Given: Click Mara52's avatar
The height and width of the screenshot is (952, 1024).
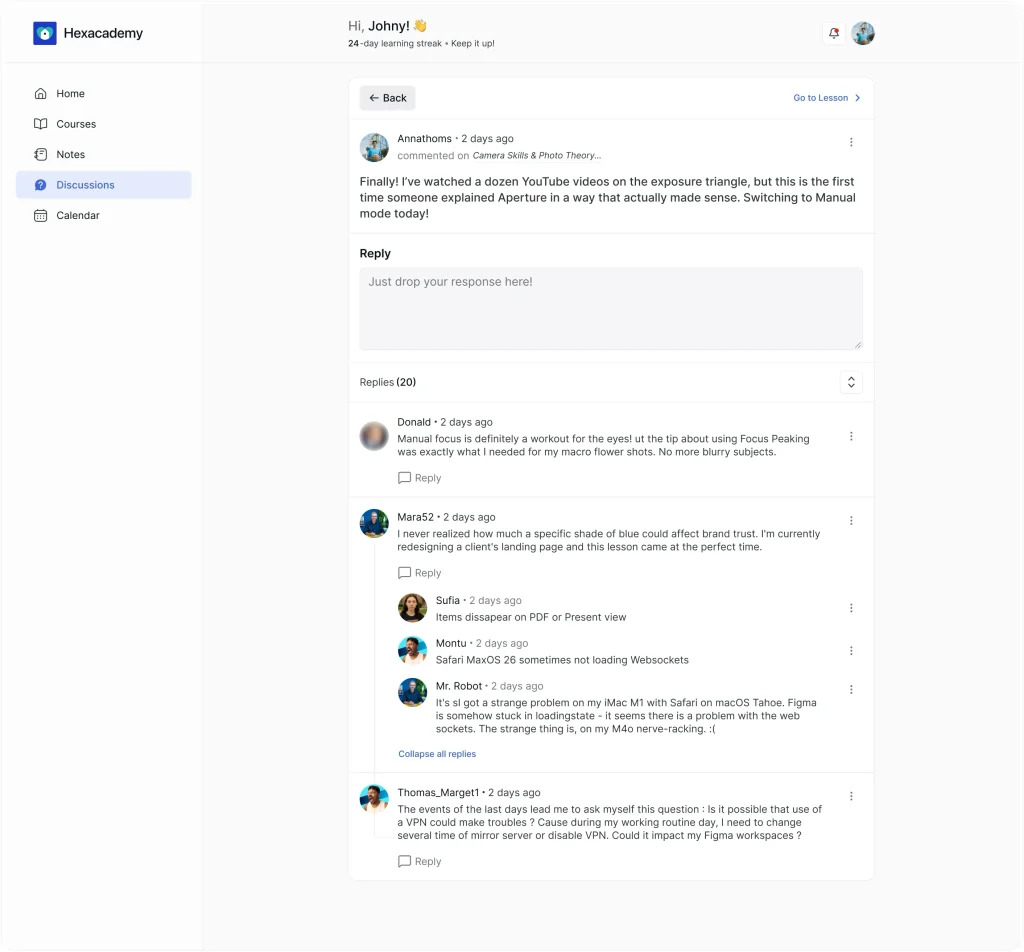Looking at the screenshot, I should click(x=374, y=524).
